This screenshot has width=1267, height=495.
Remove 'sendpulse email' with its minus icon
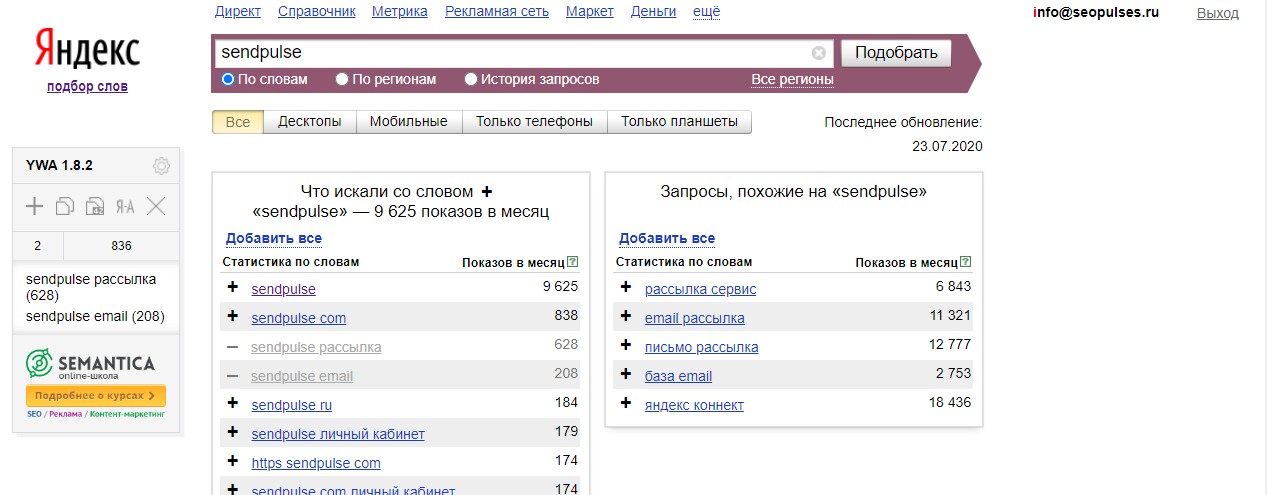point(233,375)
